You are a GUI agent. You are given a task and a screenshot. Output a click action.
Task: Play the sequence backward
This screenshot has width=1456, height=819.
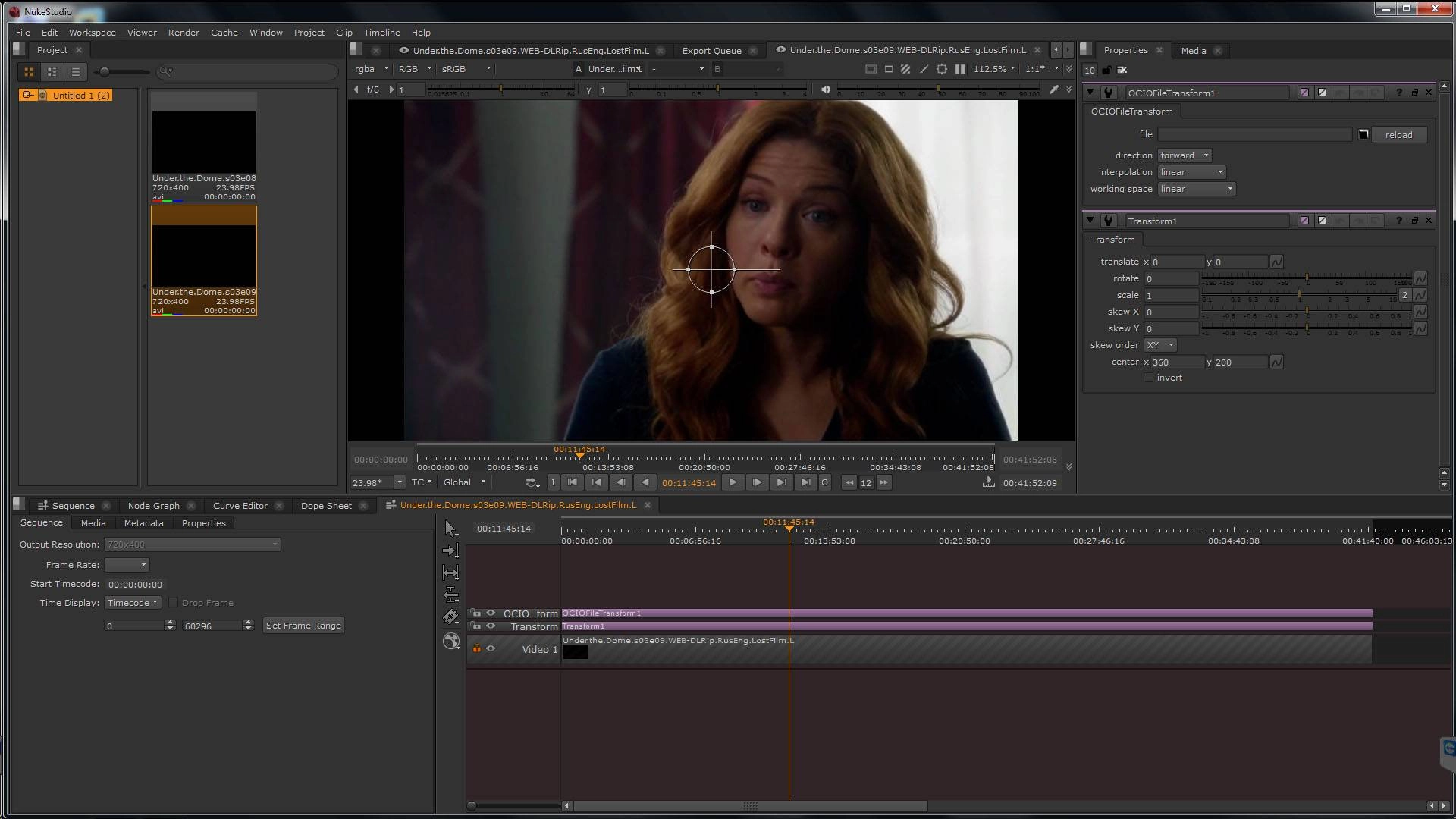point(645,482)
